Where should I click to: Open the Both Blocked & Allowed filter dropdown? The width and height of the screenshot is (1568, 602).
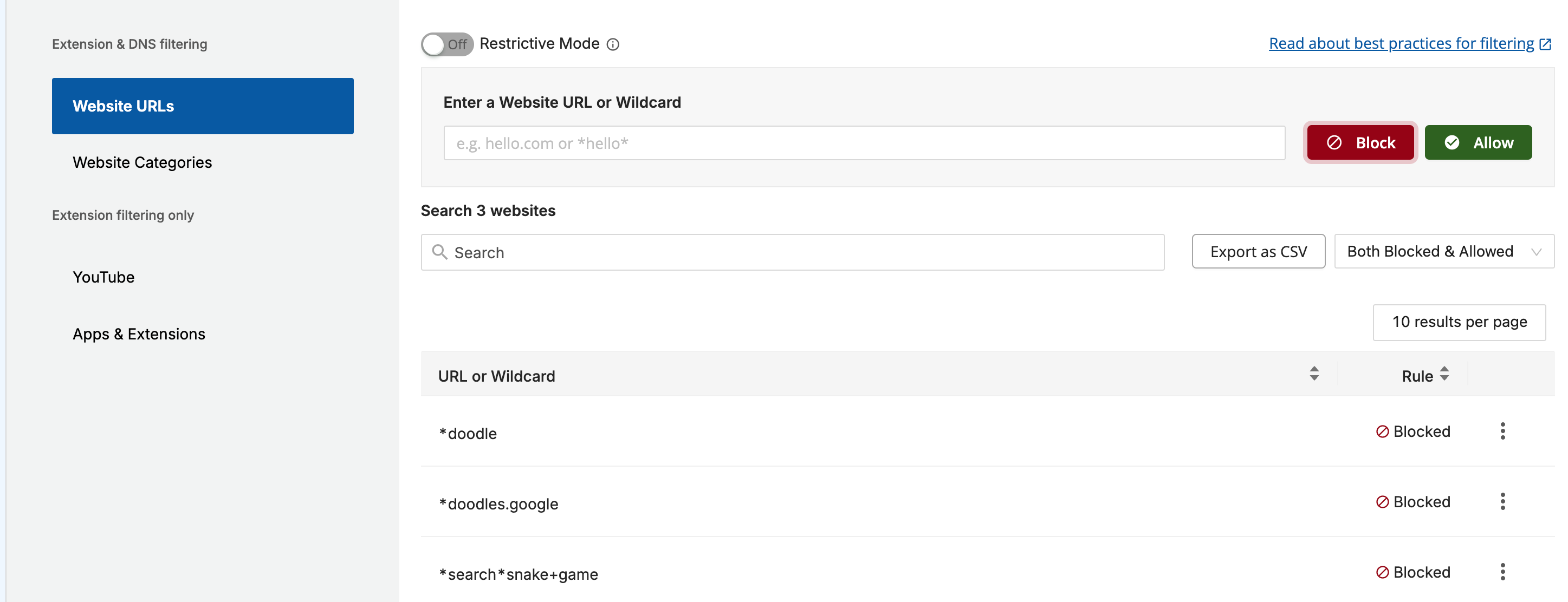point(1443,251)
